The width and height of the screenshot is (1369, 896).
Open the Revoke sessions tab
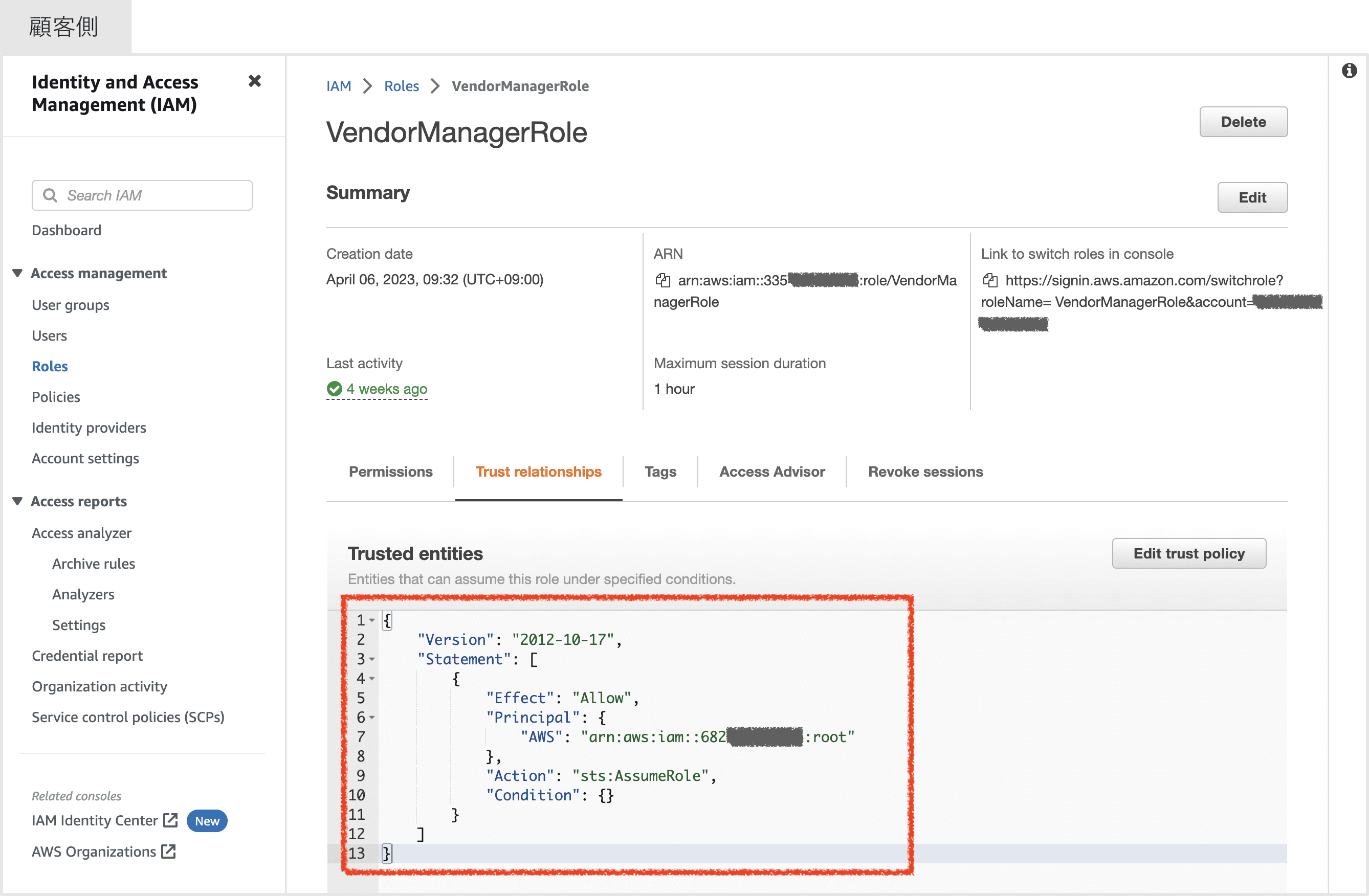[x=925, y=472]
